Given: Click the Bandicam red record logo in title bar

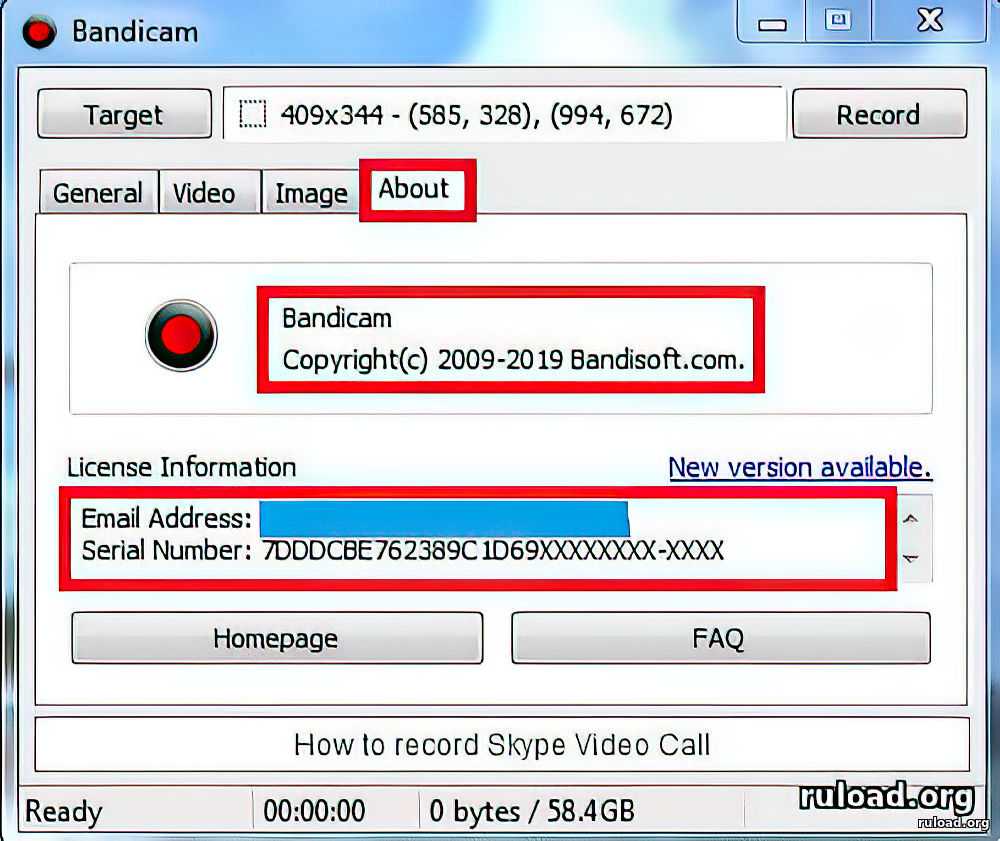Looking at the screenshot, I should (x=40, y=32).
